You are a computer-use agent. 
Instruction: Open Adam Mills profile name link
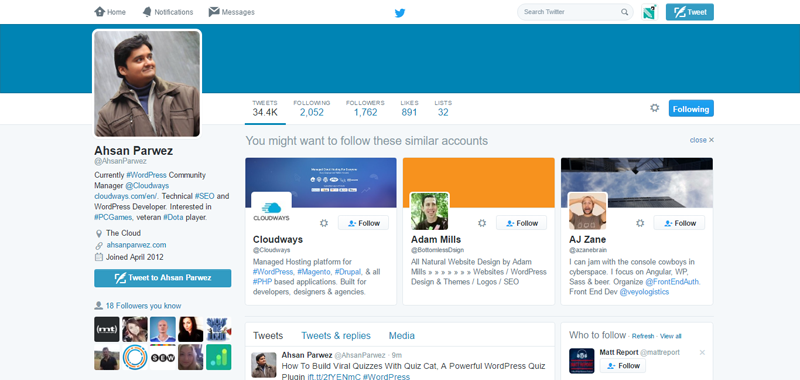pos(436,239)
